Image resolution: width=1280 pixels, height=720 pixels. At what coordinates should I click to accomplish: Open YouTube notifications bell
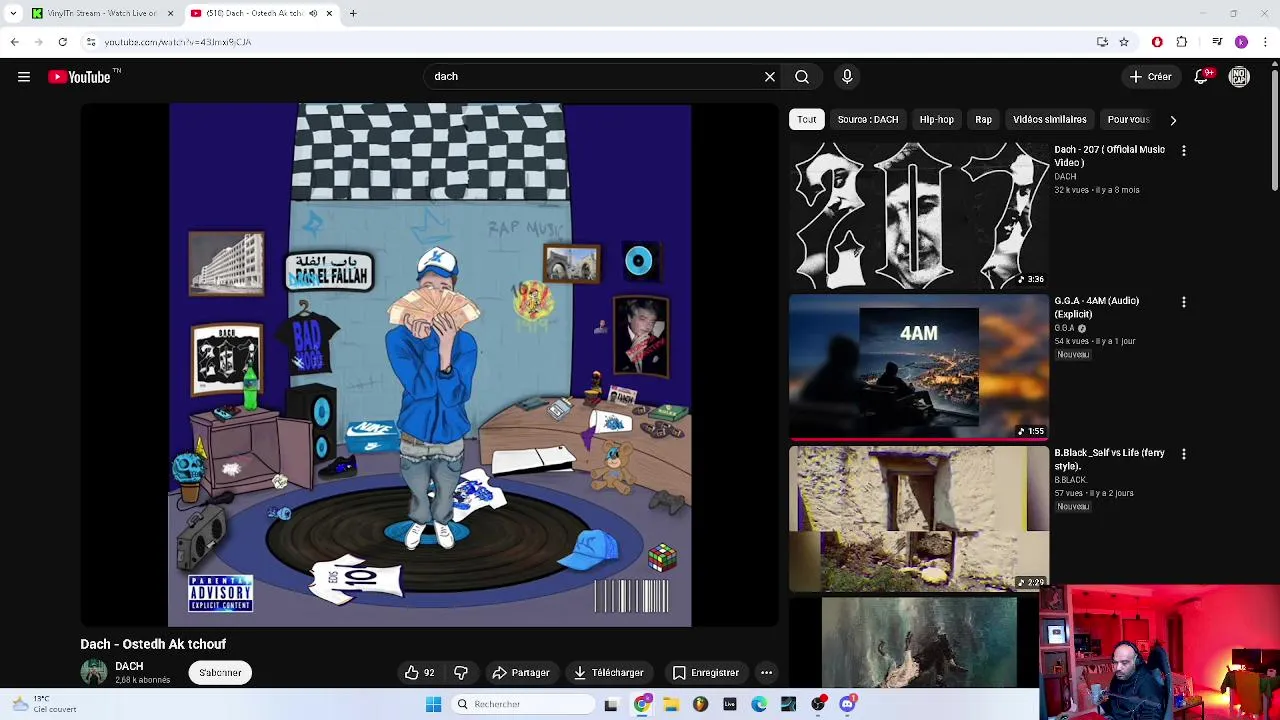[x=1202, y=77]
